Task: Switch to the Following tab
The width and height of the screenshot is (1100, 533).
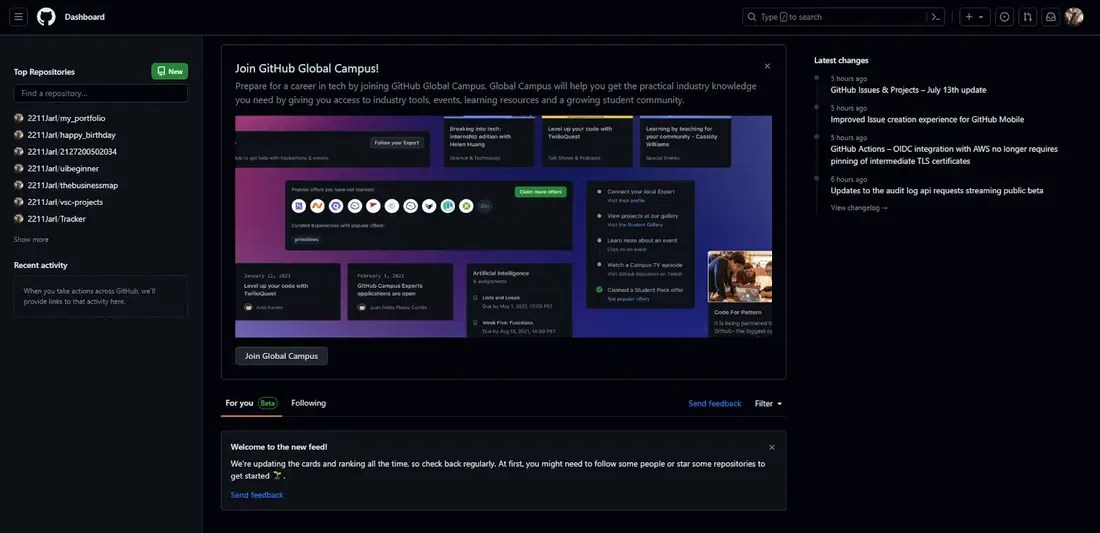Action: [x=309, y=403]
